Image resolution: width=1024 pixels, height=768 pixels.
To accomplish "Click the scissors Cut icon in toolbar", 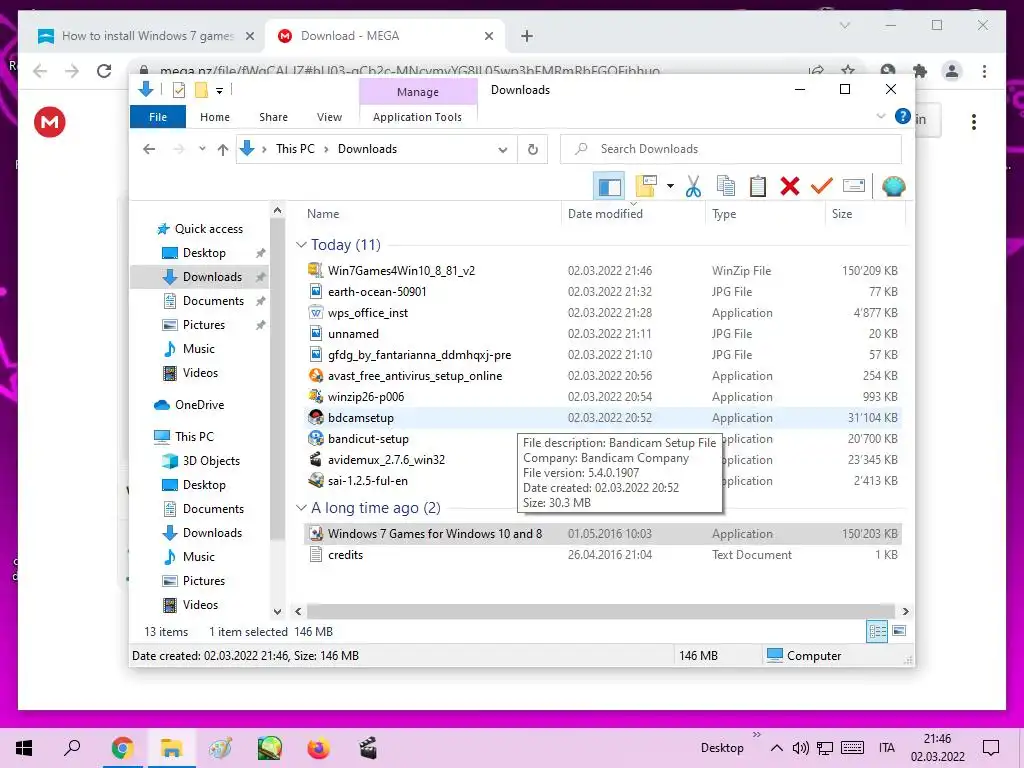I will (693, 186).
